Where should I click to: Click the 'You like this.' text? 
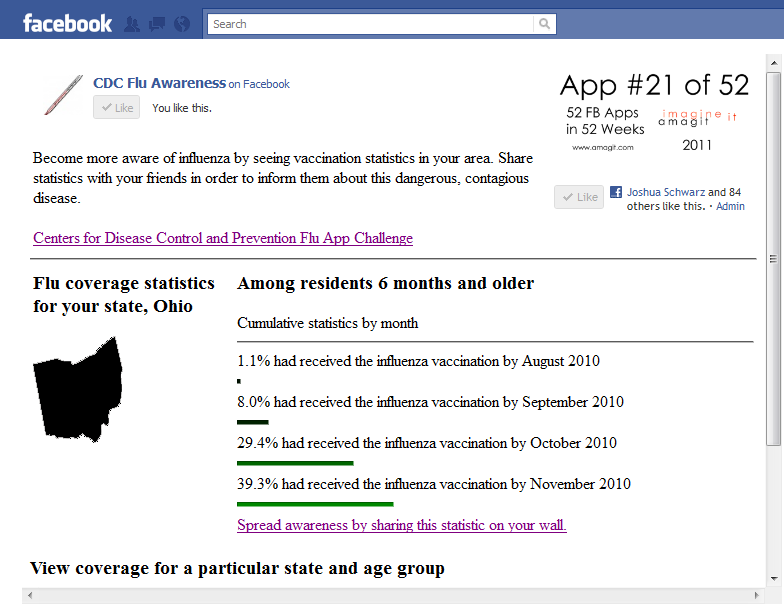pyautogui.click(x=182, y=108)
